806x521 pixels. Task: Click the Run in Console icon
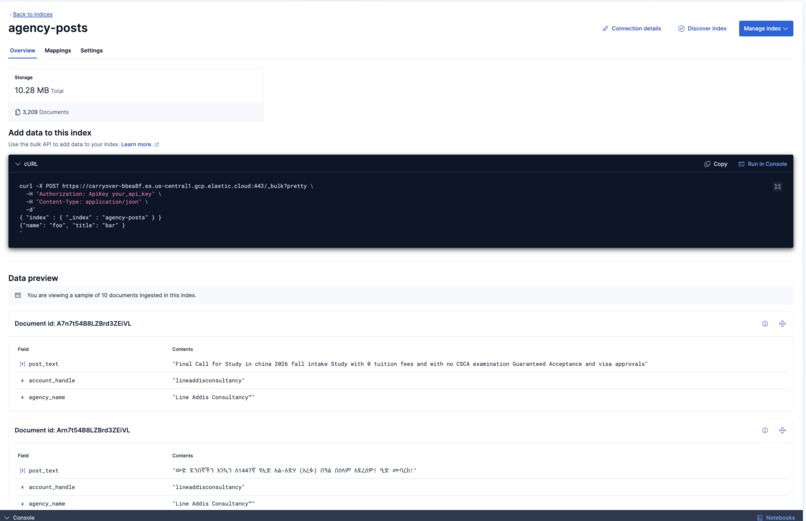point(741,164)
